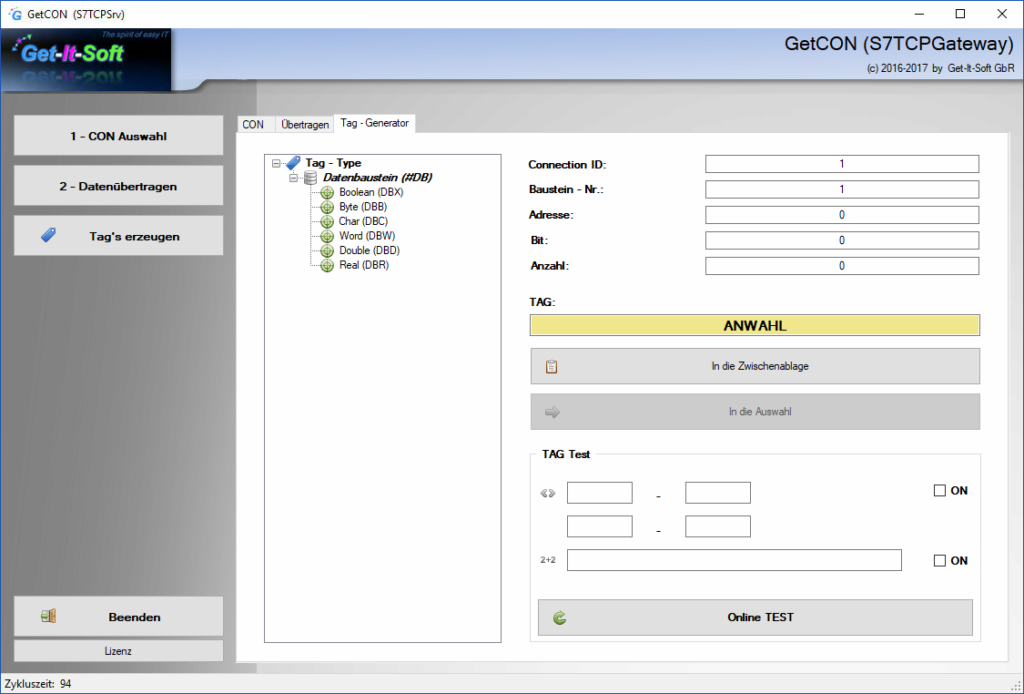Enable the first ON checkbox in TAG Test
1024x694 pixels.
tap(937, 490)
